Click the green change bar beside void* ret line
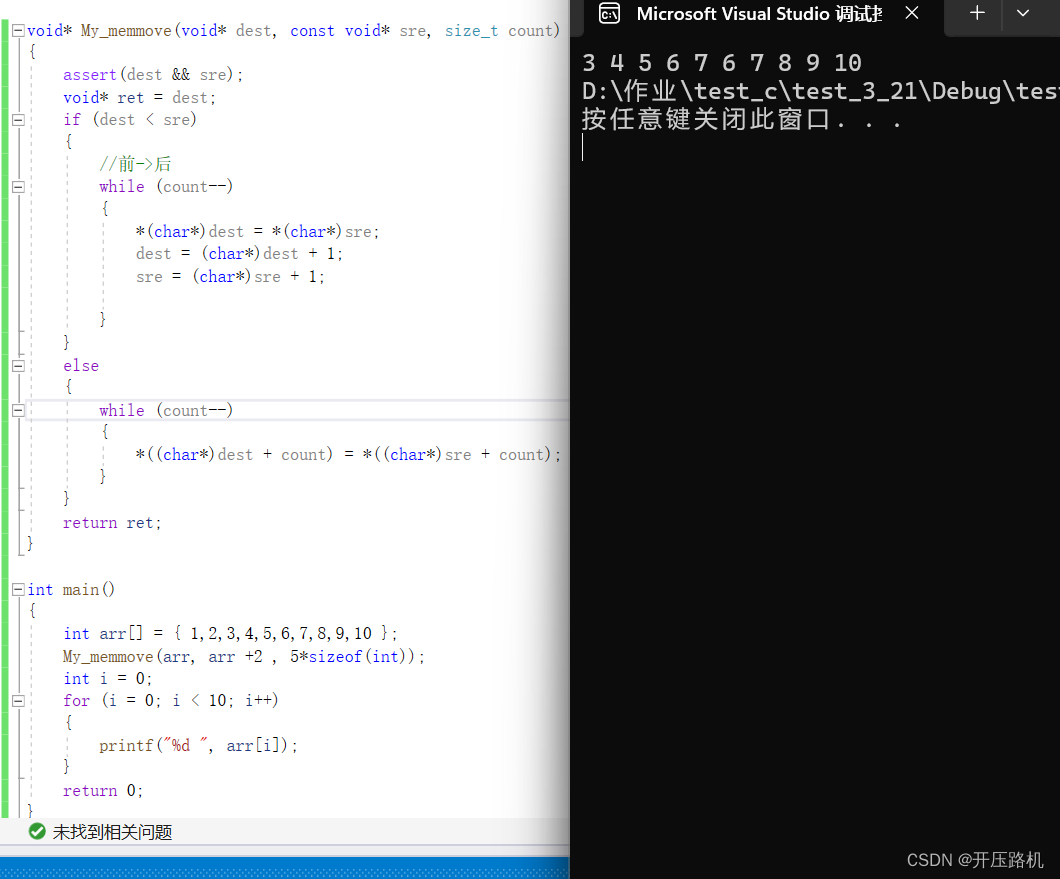 7,97
